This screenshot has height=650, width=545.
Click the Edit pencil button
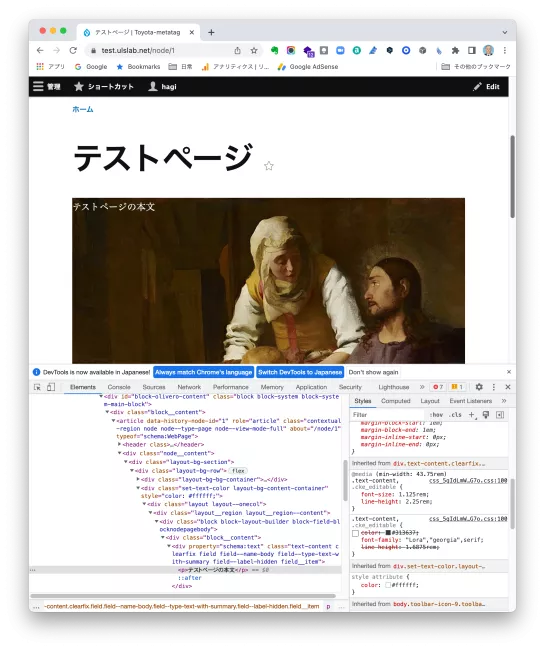[487, 87]
